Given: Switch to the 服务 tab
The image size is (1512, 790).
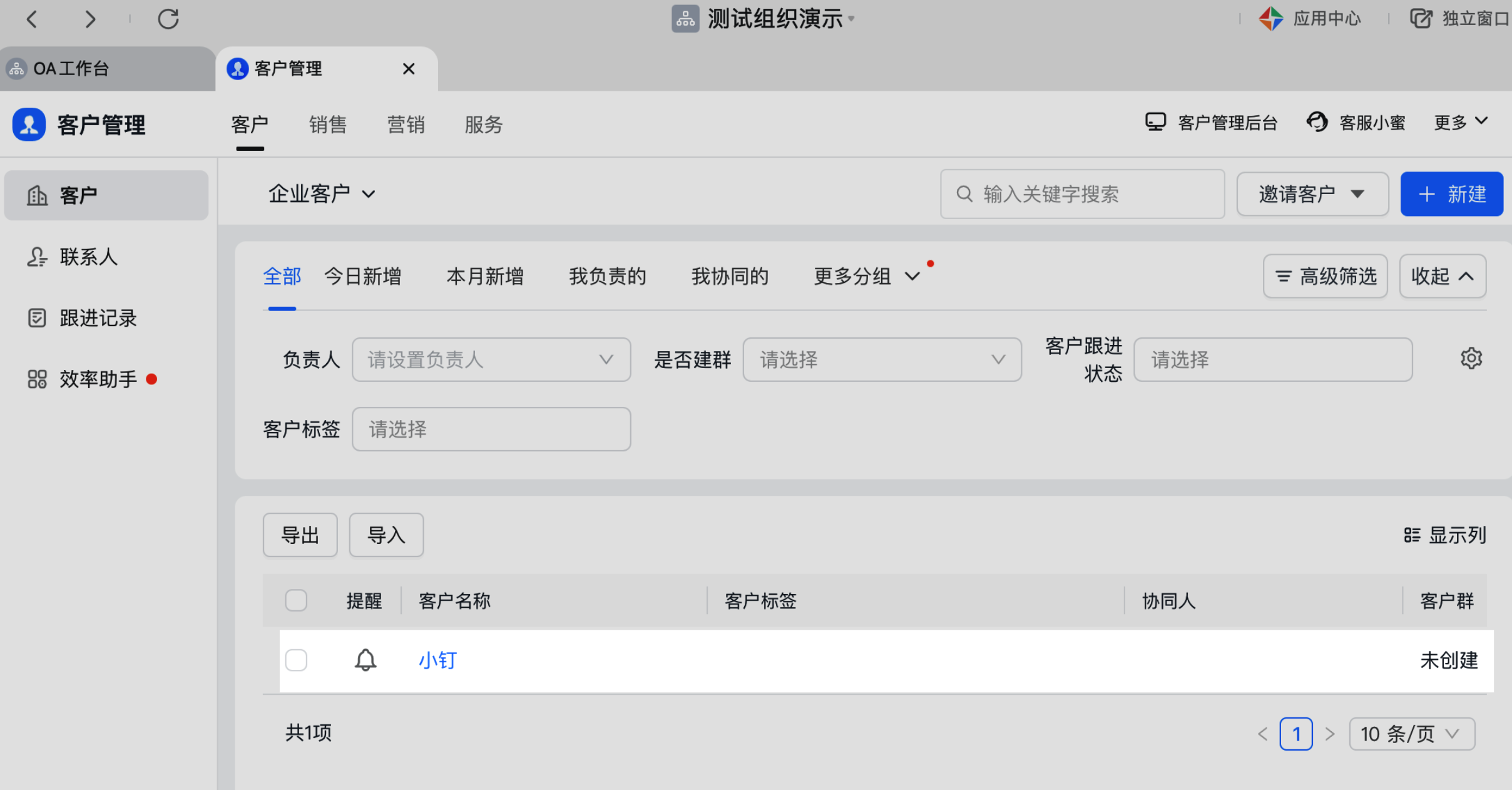Looking at the screenshot, I should (x=483, y=125).
